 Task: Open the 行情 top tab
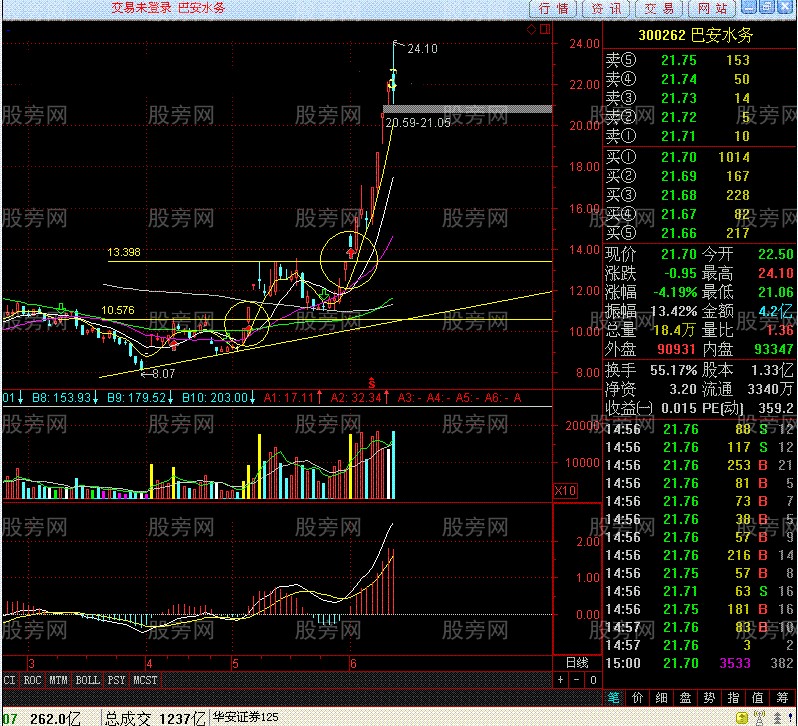(553, 9)
